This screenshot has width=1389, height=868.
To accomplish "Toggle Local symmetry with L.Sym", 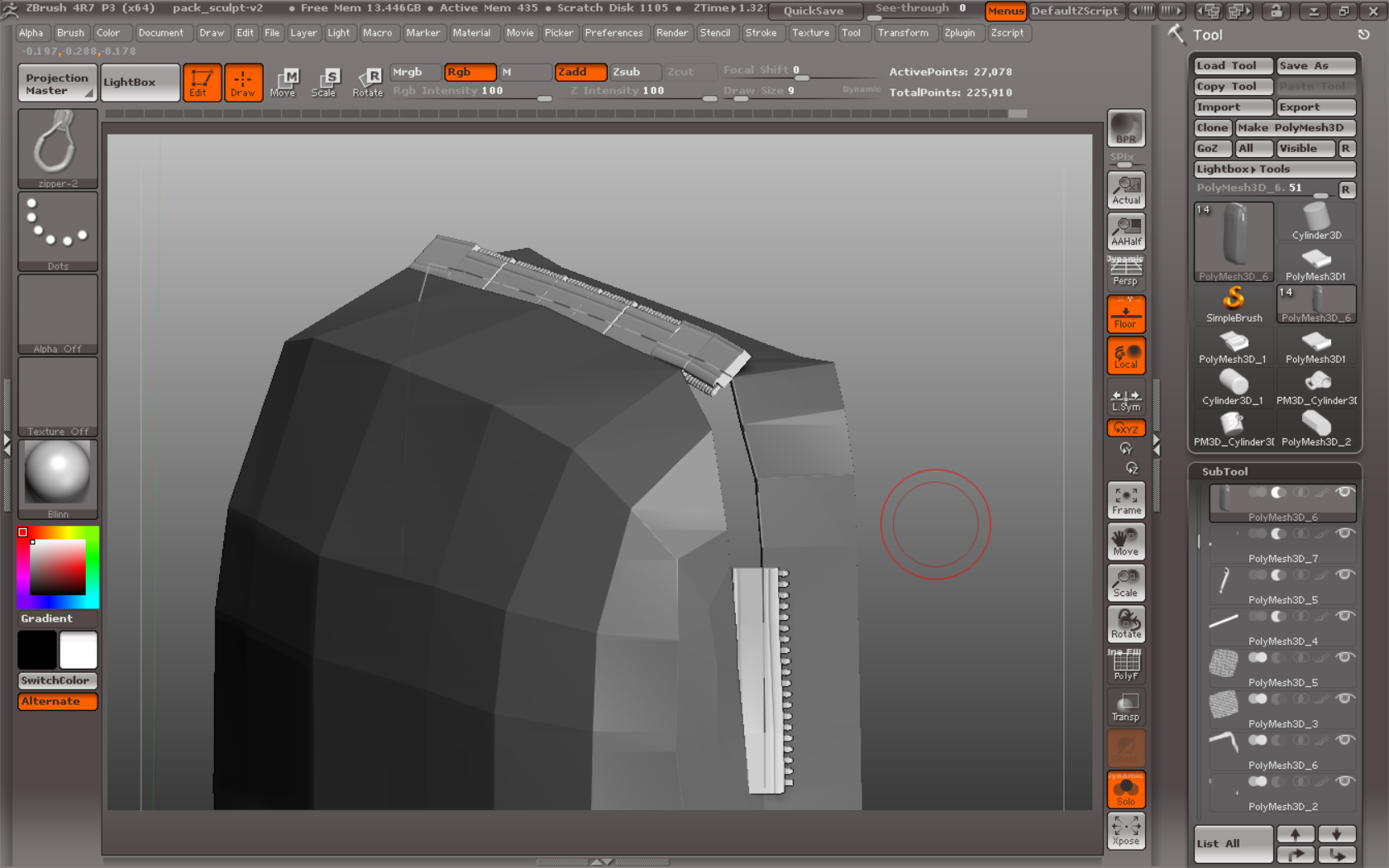I will (x=1125, y=399).
